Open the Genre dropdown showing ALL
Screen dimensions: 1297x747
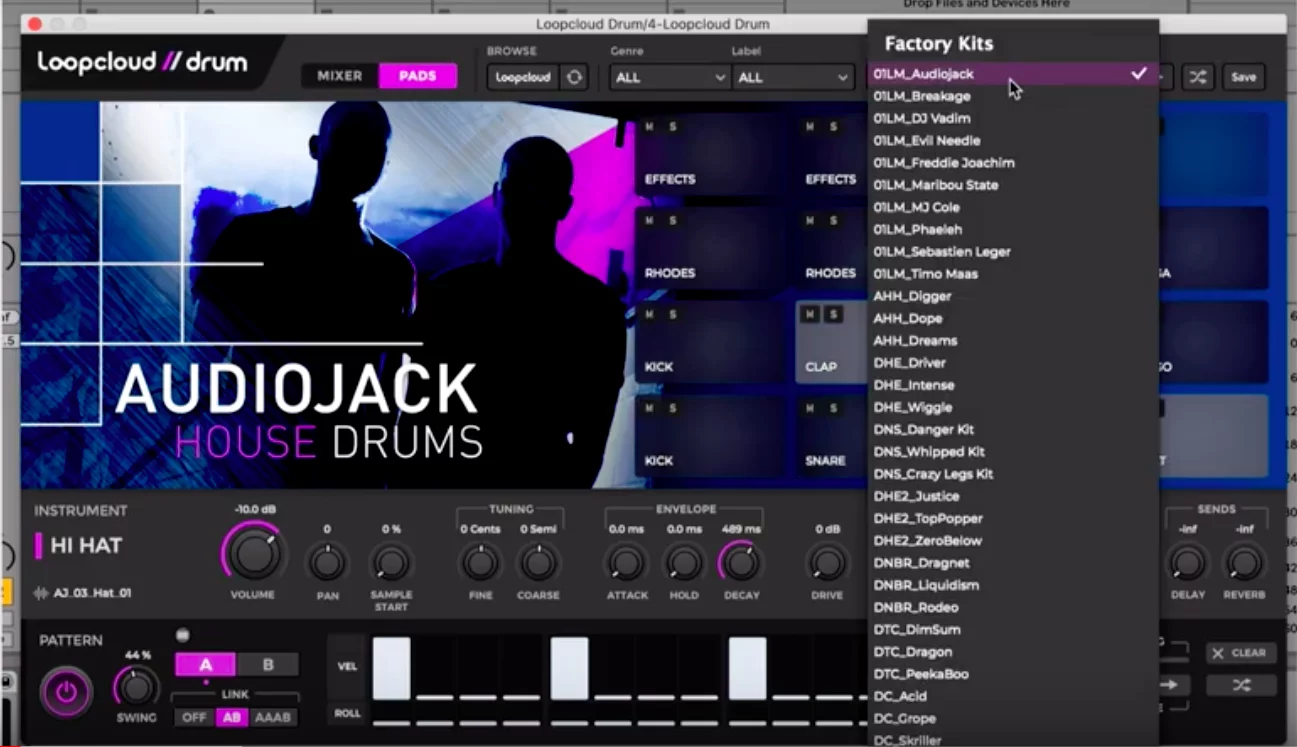pyautogui.click(x=669, y=77)
